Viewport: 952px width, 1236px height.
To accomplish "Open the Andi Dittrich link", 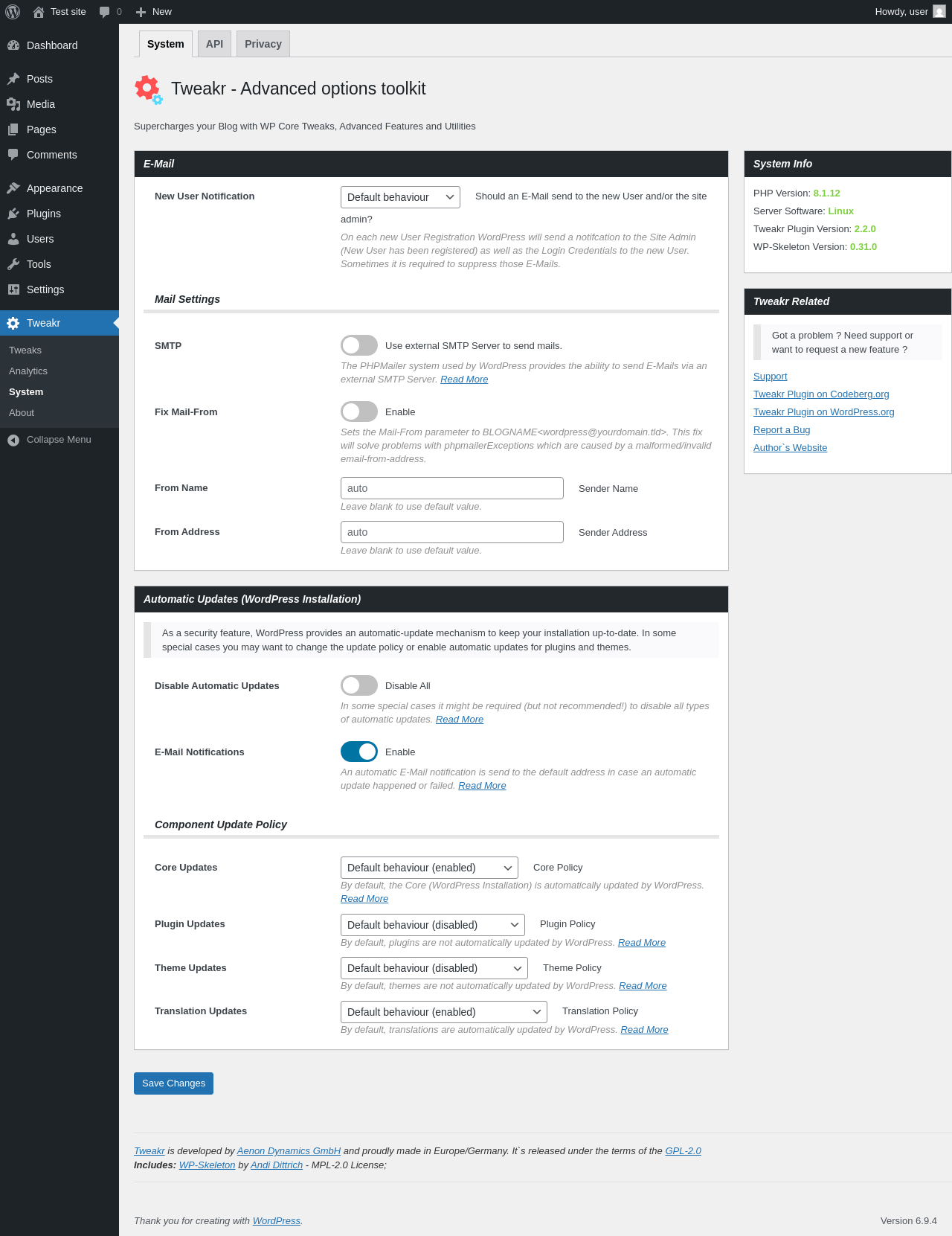I will [x=277, y=1165].
